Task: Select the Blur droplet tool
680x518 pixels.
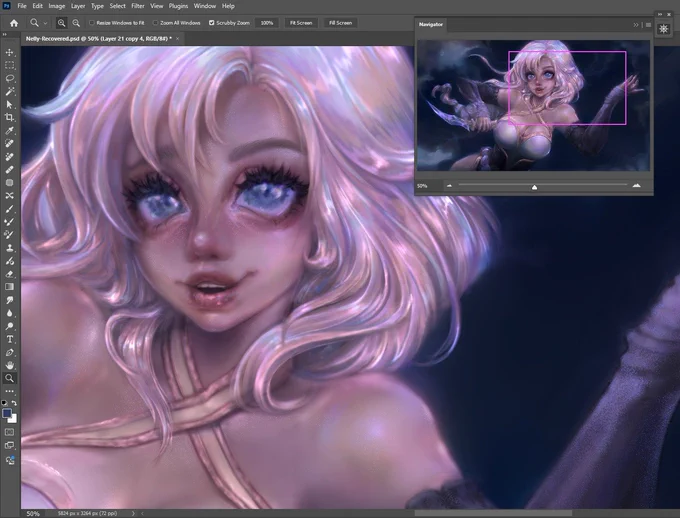Action: (10, 313)
